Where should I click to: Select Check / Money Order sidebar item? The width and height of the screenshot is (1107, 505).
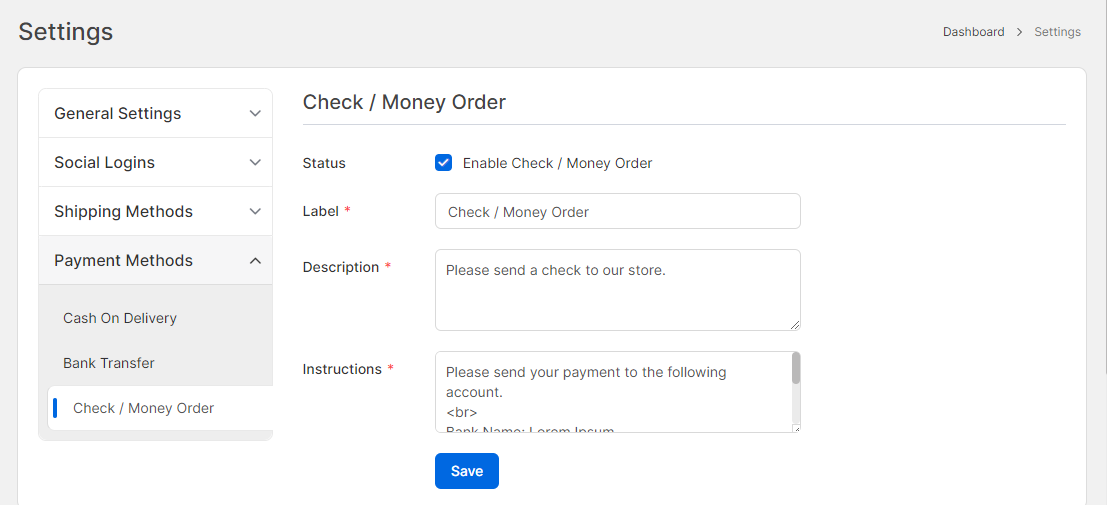144,408
